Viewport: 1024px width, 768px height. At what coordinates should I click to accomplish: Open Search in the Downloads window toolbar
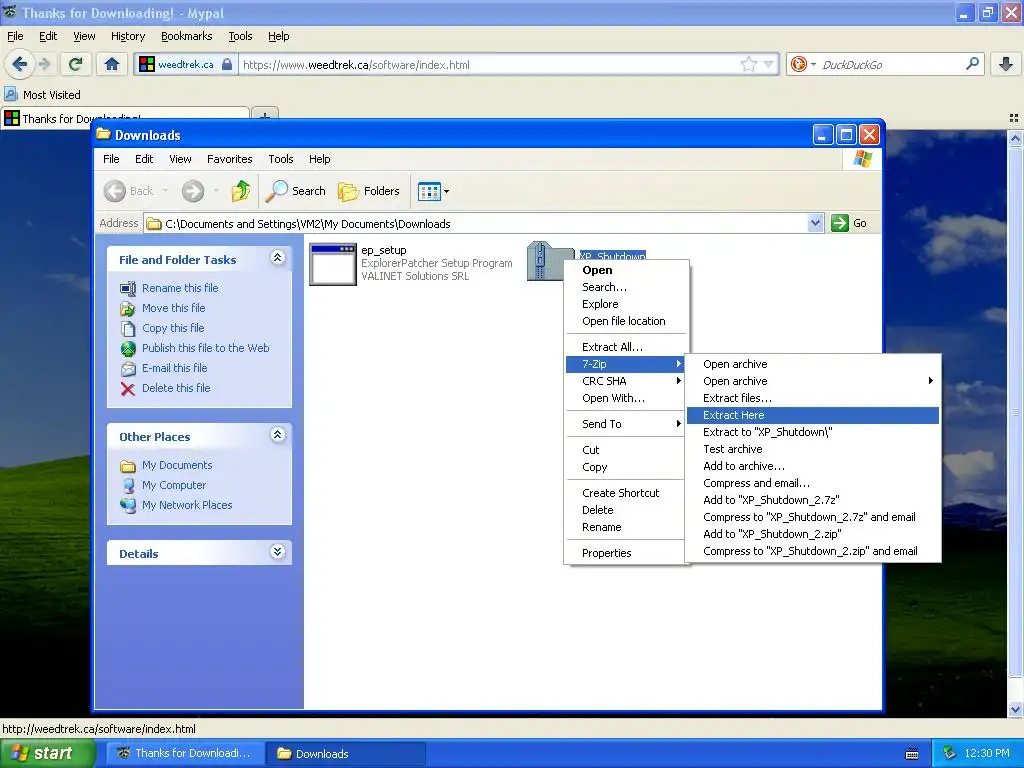tap(296, 191)
